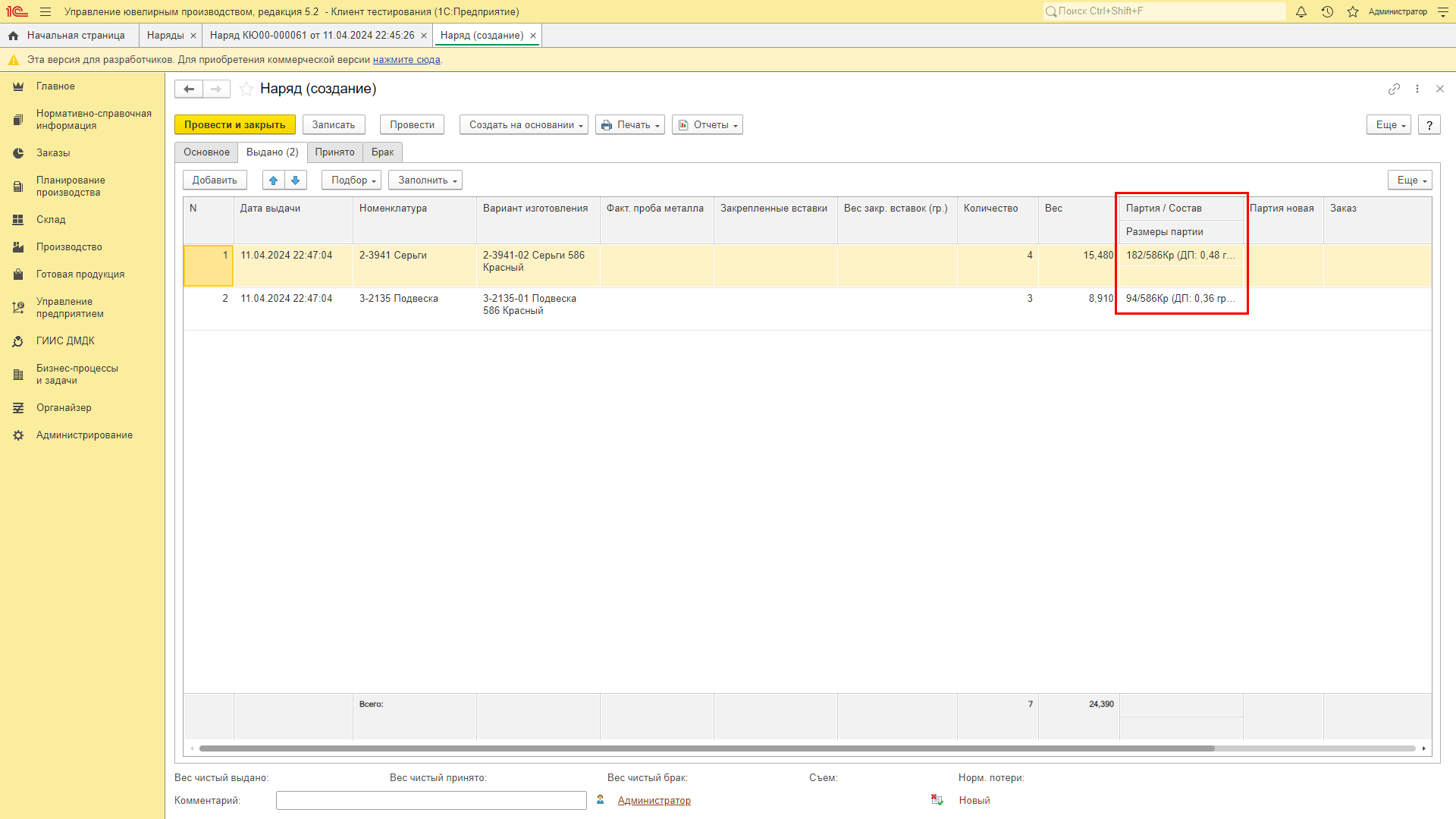Open history clock icon
The image size is (1456, 819).
pos(1327,11)
